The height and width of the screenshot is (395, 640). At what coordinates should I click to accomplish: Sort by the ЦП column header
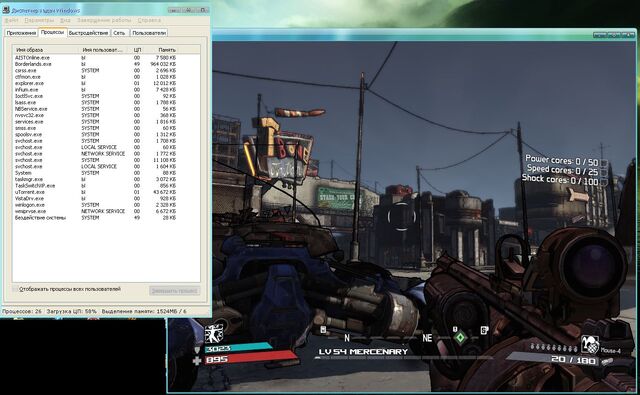coord(138,50)
